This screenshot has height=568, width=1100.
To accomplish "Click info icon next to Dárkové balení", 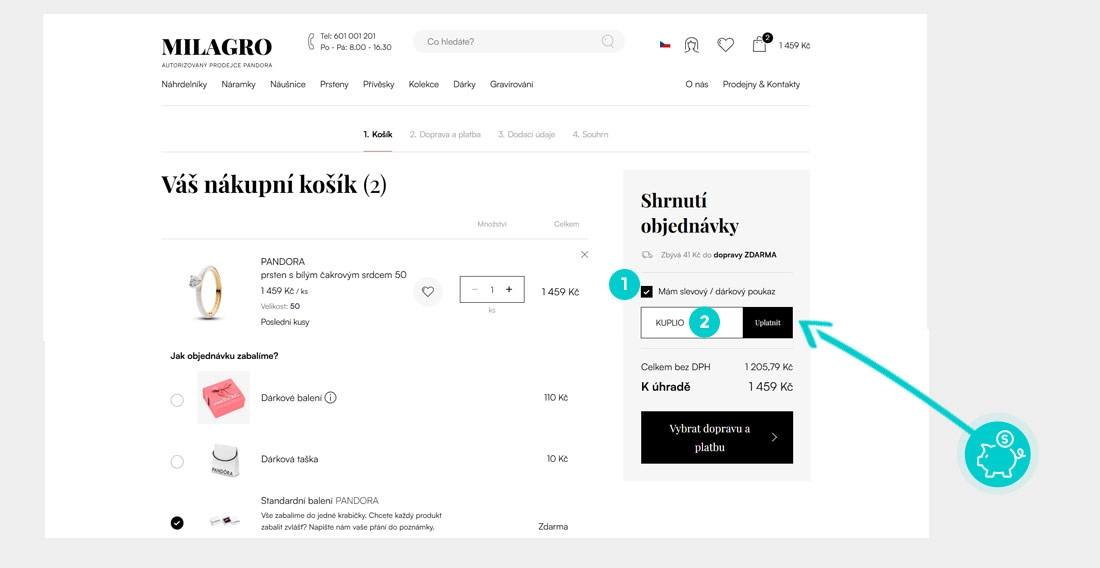I will [331, 398].
